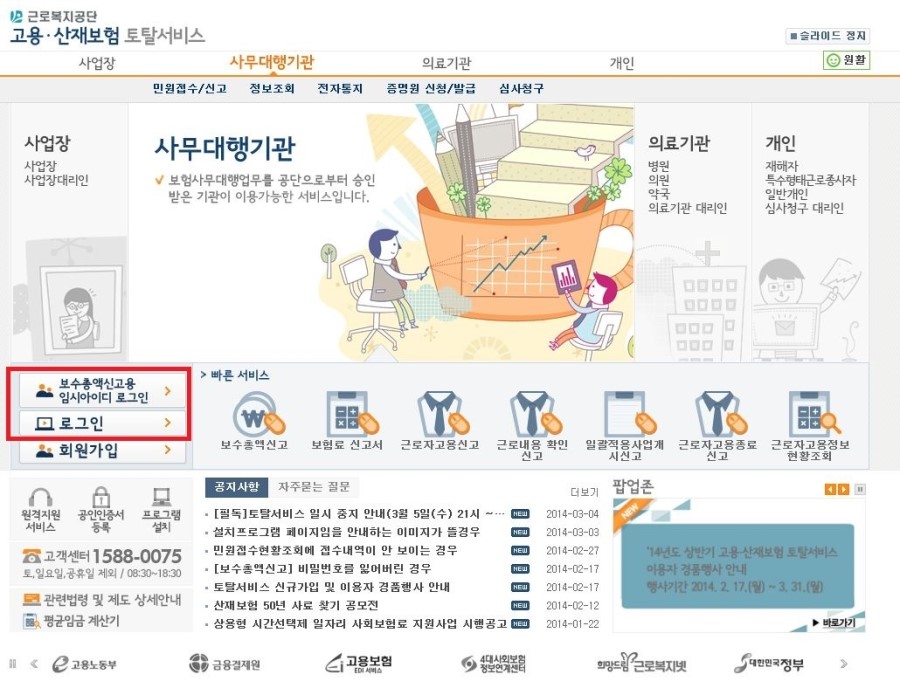Image resolution: width=900 pixels, height=688 pixels.
Task: Select the 의료기관 panel with hospital image
Action: point(693,232)
